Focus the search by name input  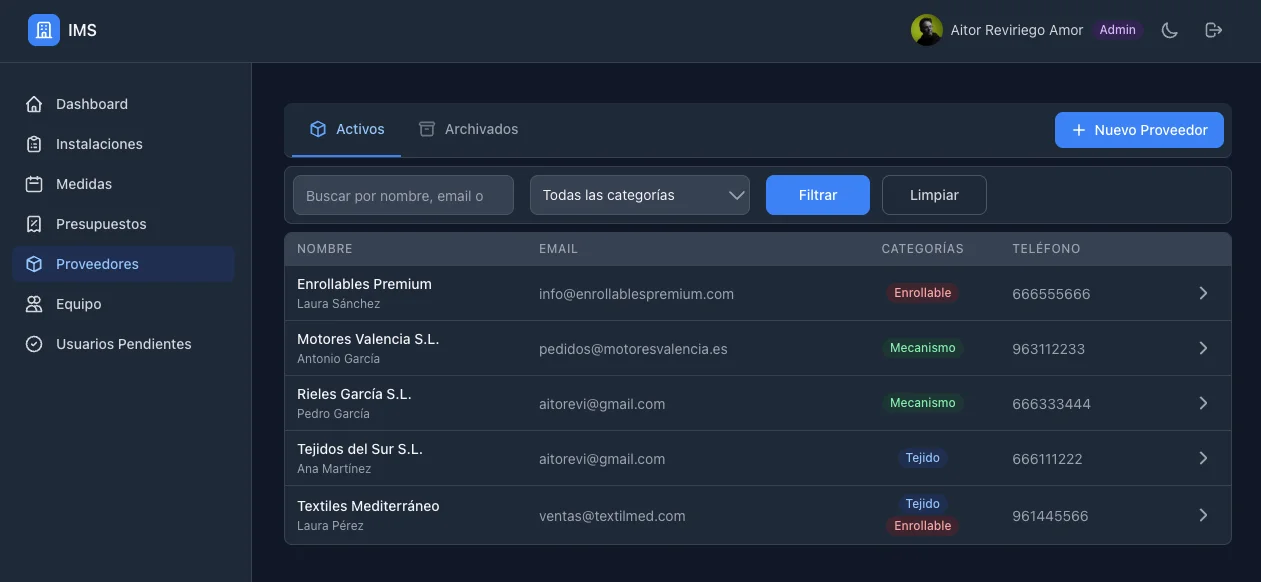pos(403,195)
